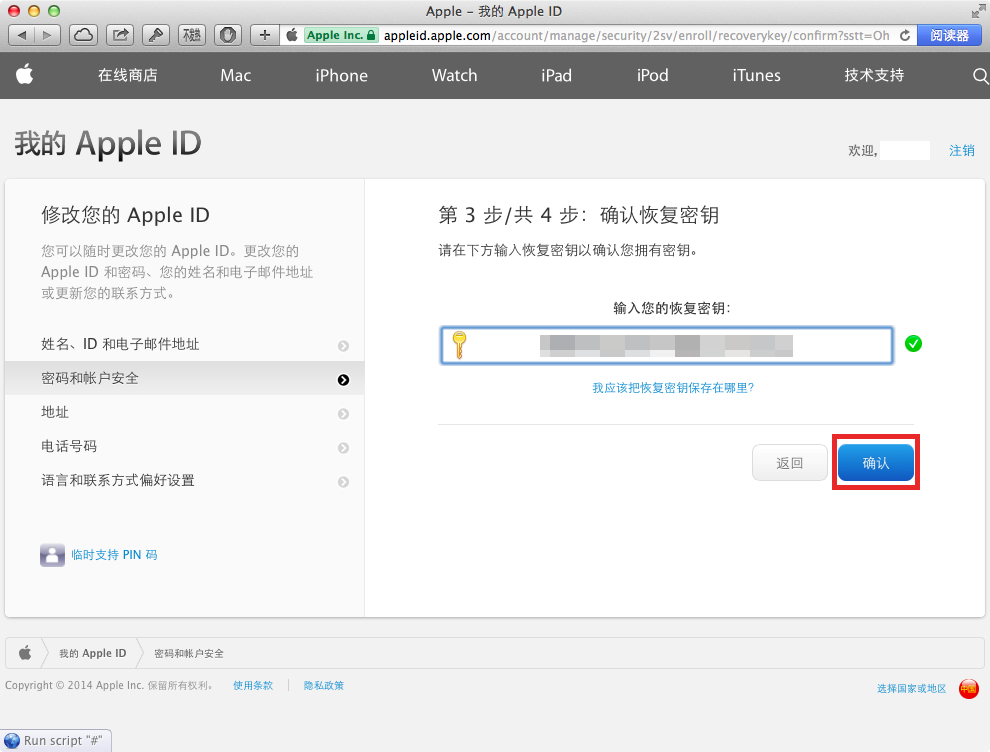Expand arrow beside 姓名、ID 和电子邮件地址

point(343,345)
